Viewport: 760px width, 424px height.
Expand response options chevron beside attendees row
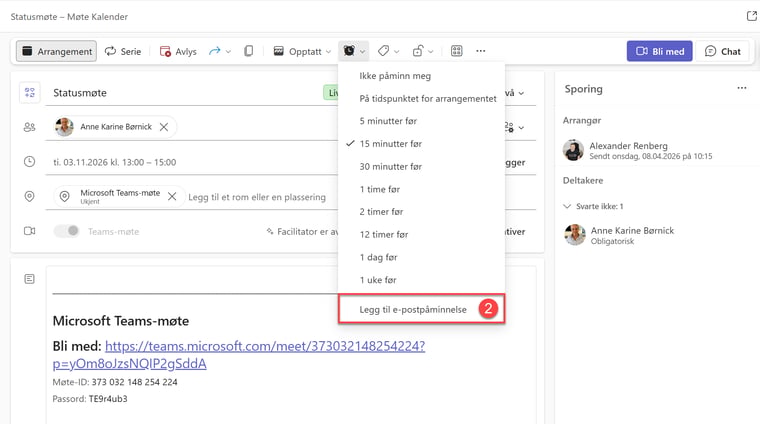(521, 127)
